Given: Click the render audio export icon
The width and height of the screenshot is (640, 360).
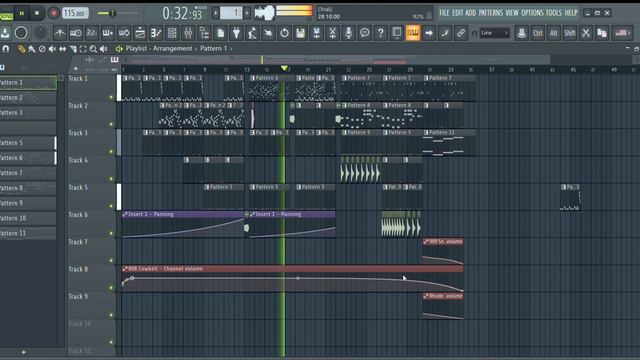Looking at the screenshot, I should (316, 33).
